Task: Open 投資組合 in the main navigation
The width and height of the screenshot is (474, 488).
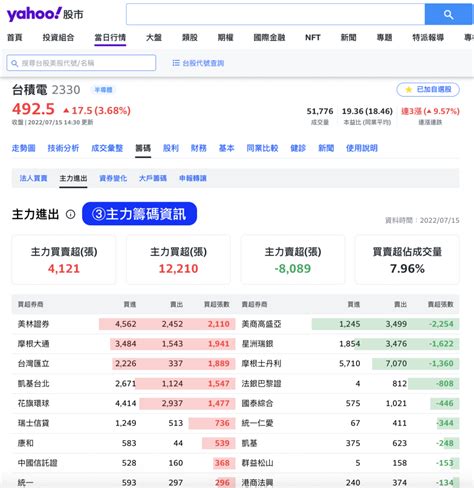Action: 58,37
